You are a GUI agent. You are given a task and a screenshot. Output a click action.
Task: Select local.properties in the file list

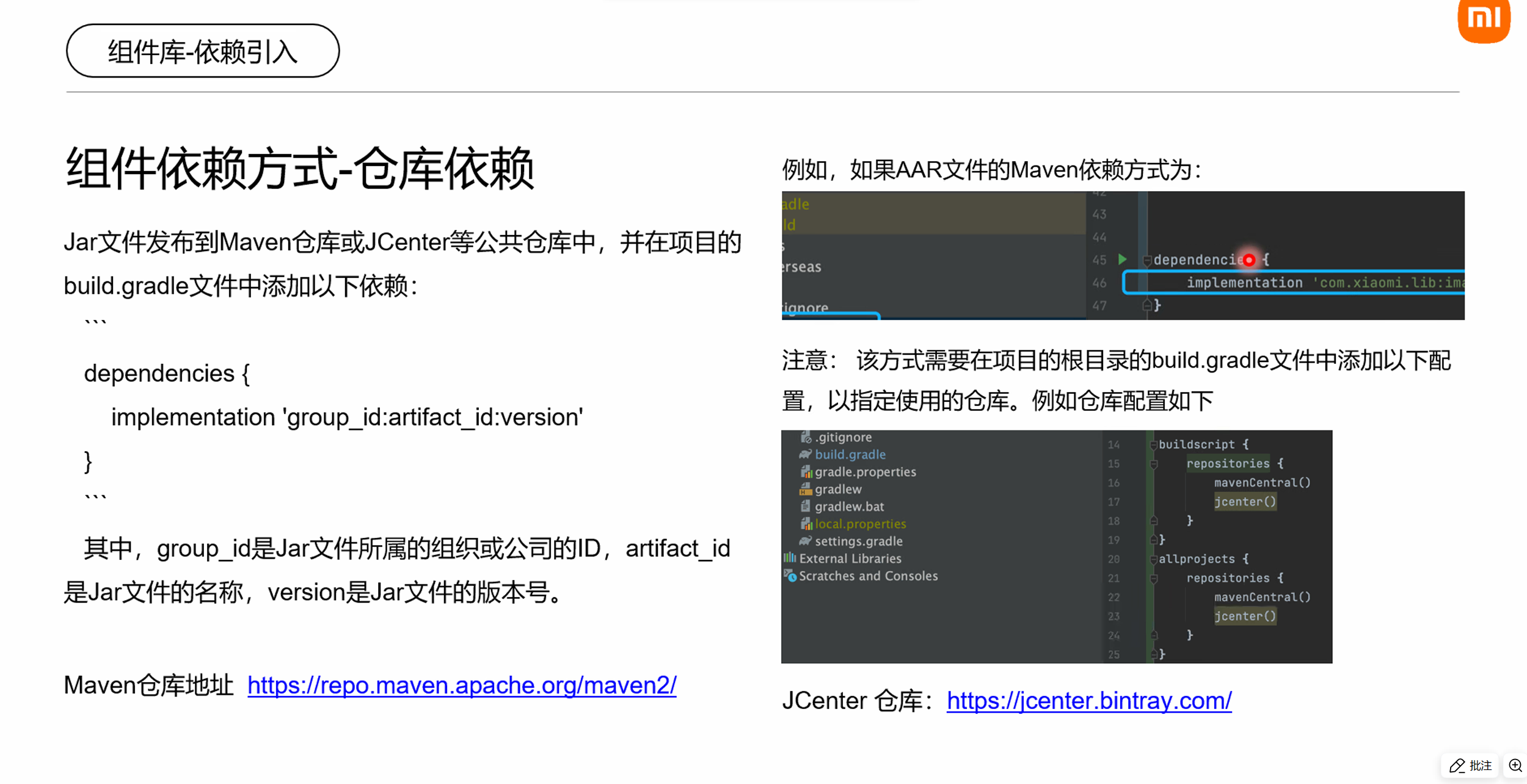tap(860, 523)
